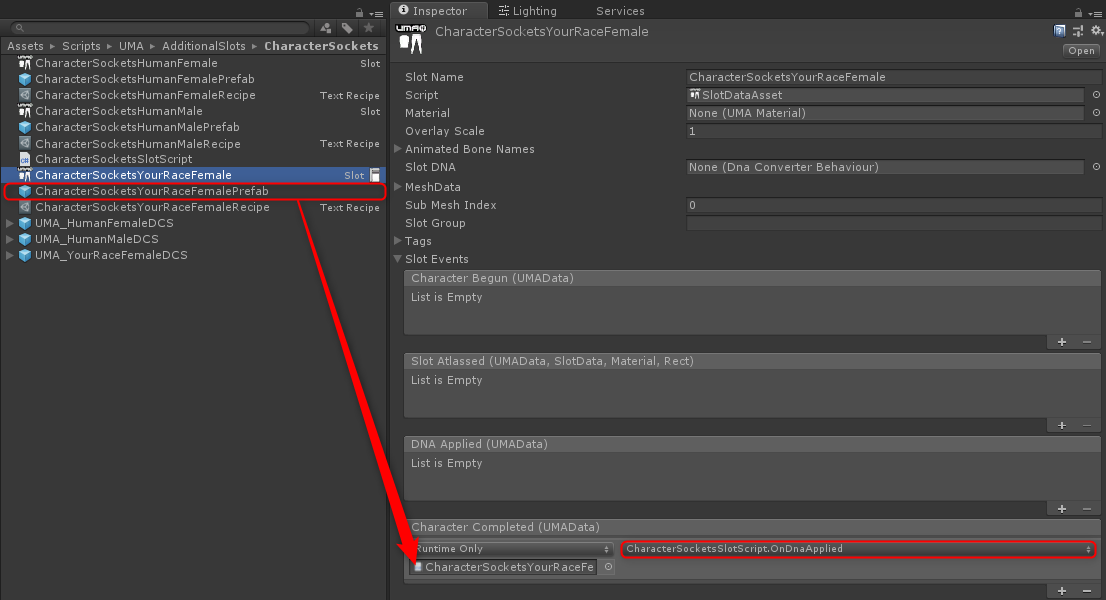Image resolution: width=1106 pixels, height=600 pixels.
Task: Click object picker circle next to Slot DNA
Action: [1096, 168]
